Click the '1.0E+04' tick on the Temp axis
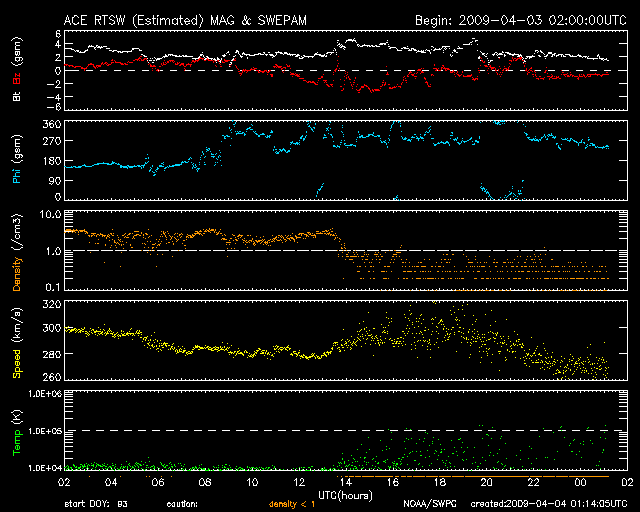The width and height of the screenshot is (640, 512). click(x=45, y=468)
